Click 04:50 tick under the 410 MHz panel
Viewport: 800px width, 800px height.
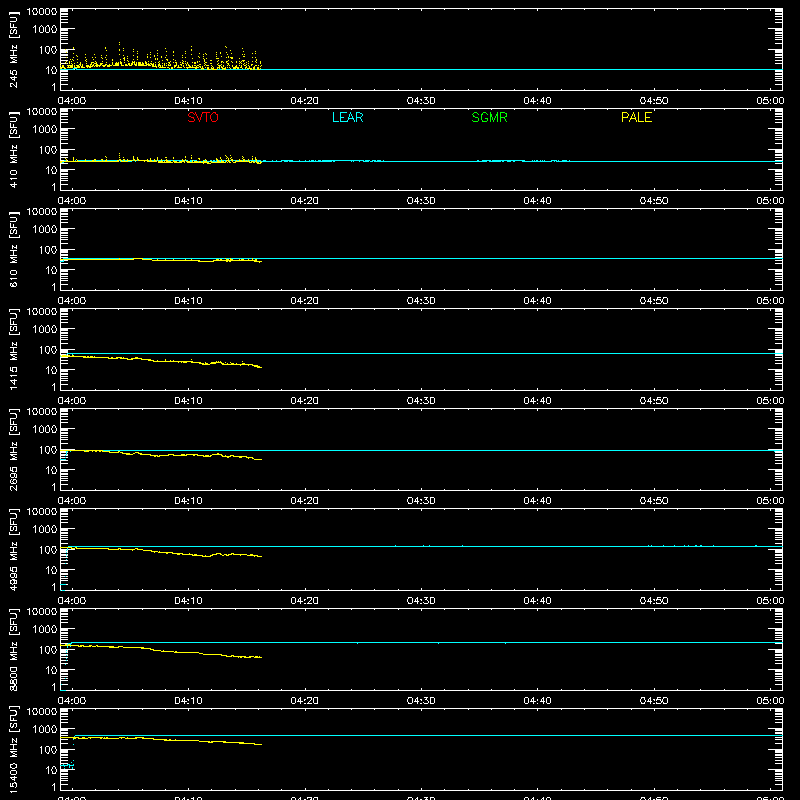654,201
